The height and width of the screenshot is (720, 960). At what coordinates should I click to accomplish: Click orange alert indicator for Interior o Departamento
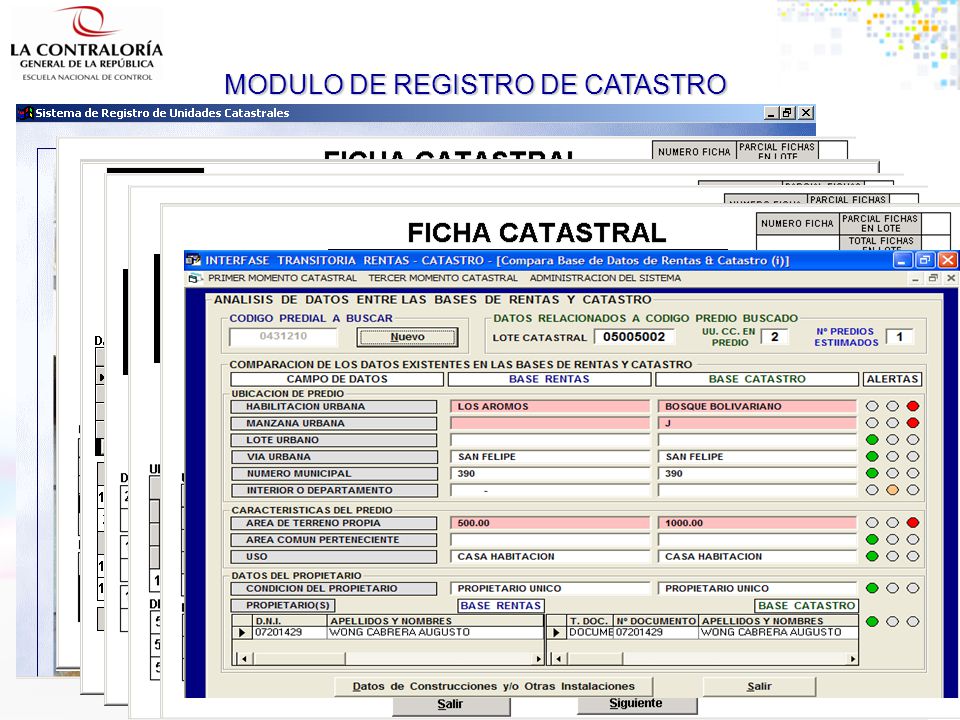(x=893, y=490)
